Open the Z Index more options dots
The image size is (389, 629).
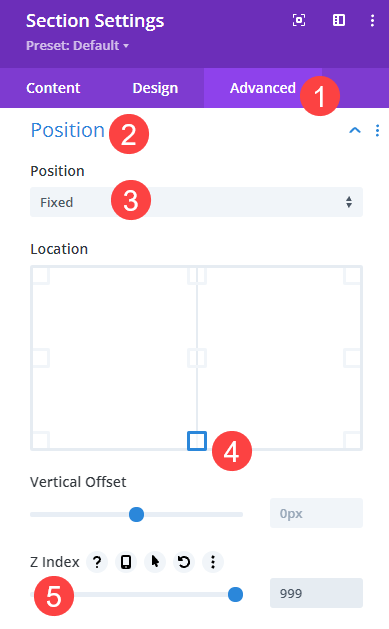tap(213, 562)
